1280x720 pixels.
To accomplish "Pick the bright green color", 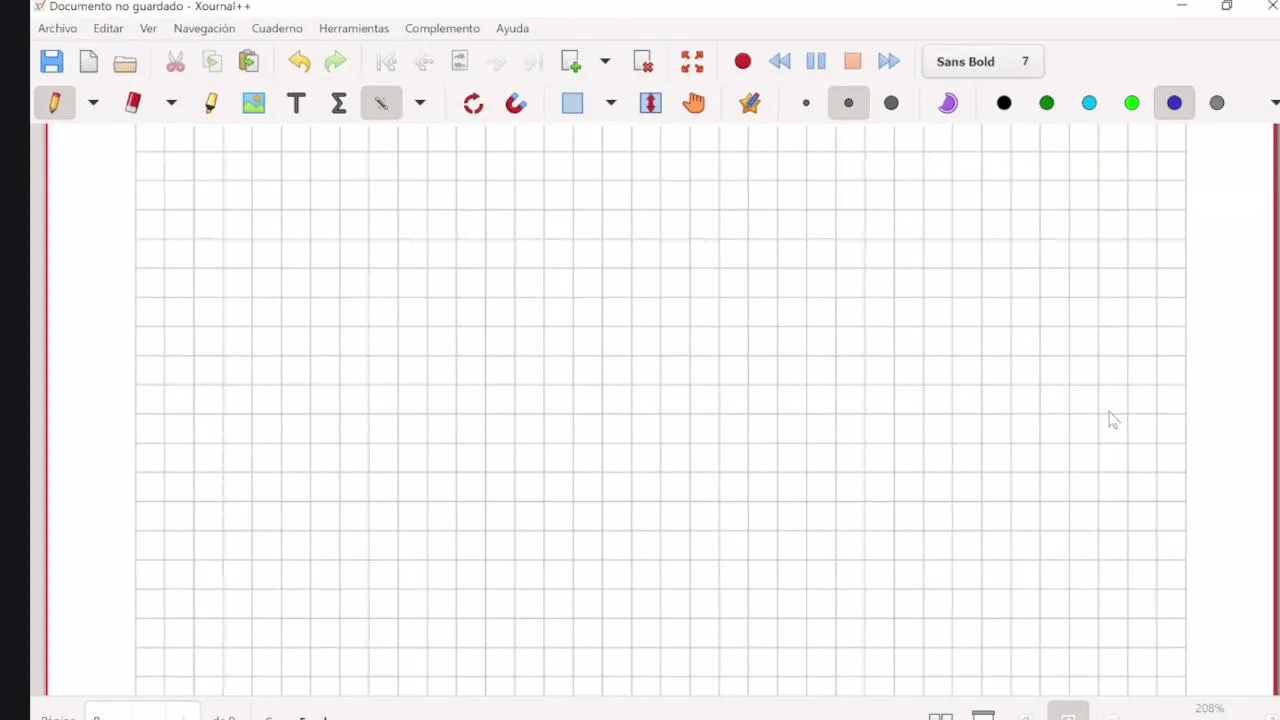I will tap(1132, 103).
